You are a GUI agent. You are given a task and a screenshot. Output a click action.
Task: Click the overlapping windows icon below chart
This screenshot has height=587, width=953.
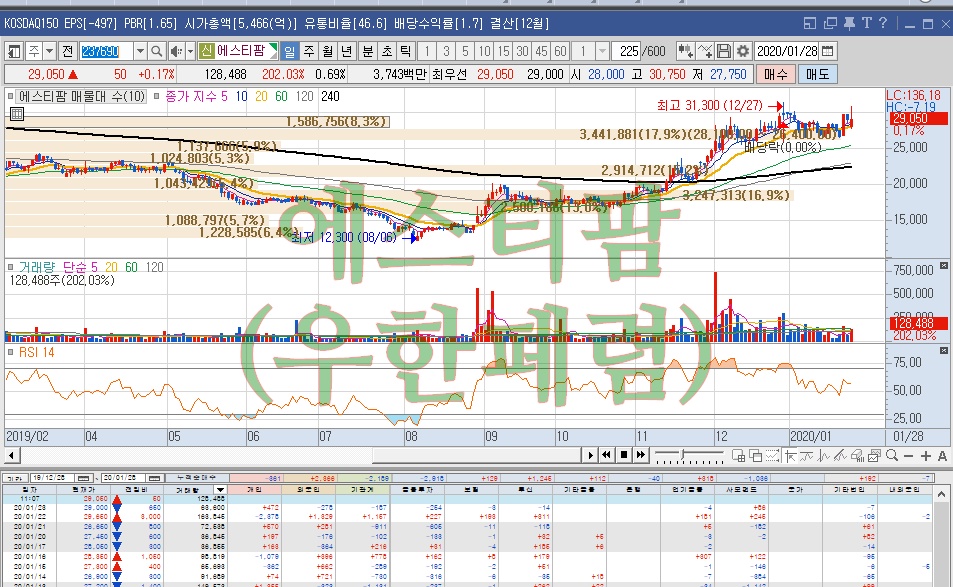pyautogui.click(x=756, y=456)
